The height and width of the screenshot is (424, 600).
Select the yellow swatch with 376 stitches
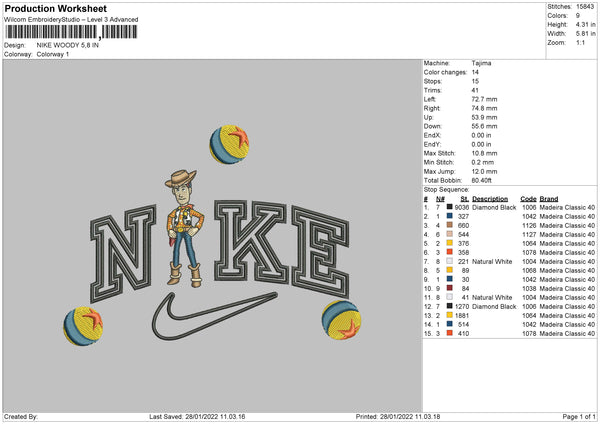coord(450,243)
